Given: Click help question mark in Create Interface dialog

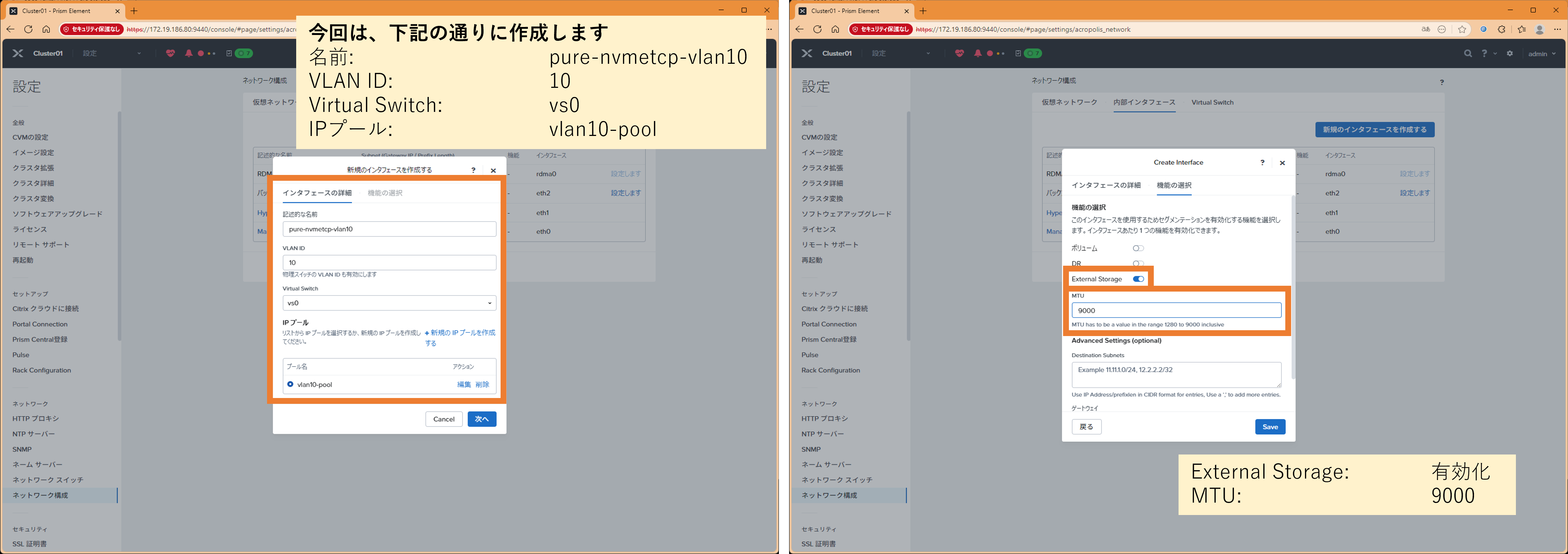Looking at the screenshot, I should point(1262,163).
